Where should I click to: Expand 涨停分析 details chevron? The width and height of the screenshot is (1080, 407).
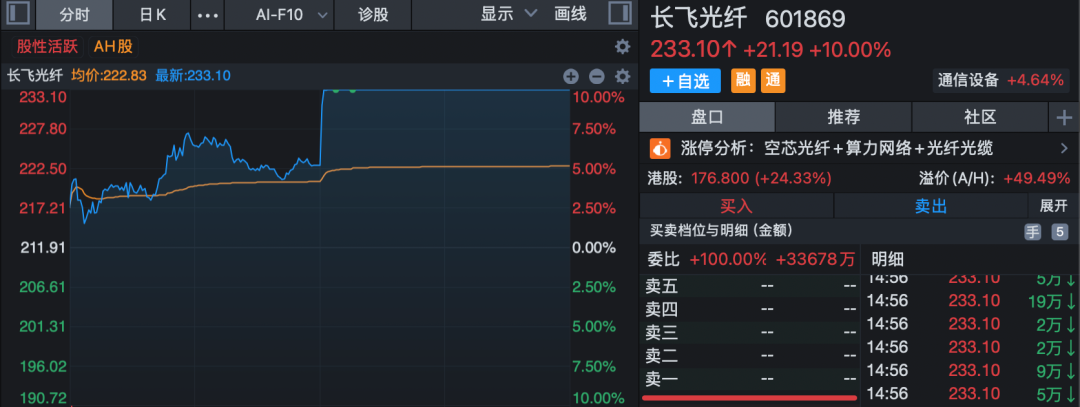(1063, 148)
